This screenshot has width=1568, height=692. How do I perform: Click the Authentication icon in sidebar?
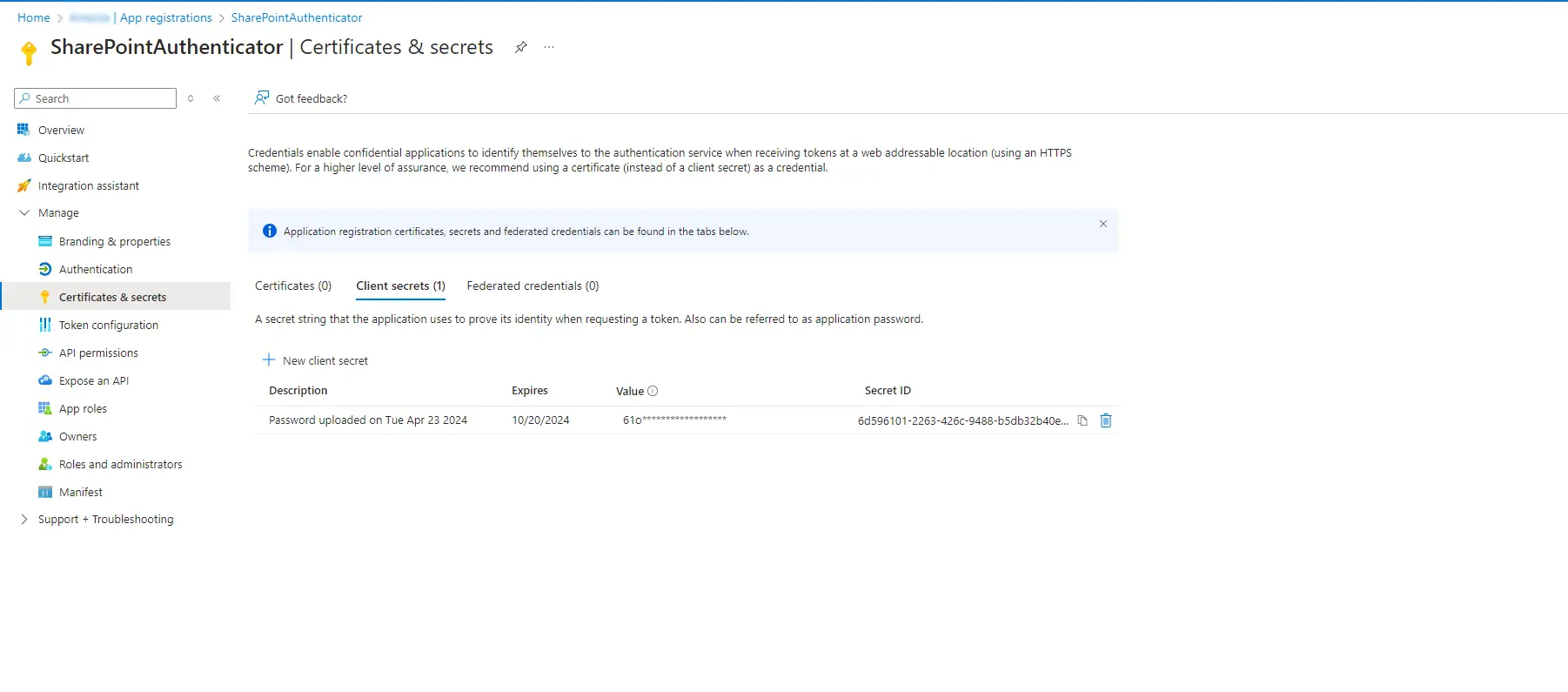pyautogui.click(x=45, y=269)
